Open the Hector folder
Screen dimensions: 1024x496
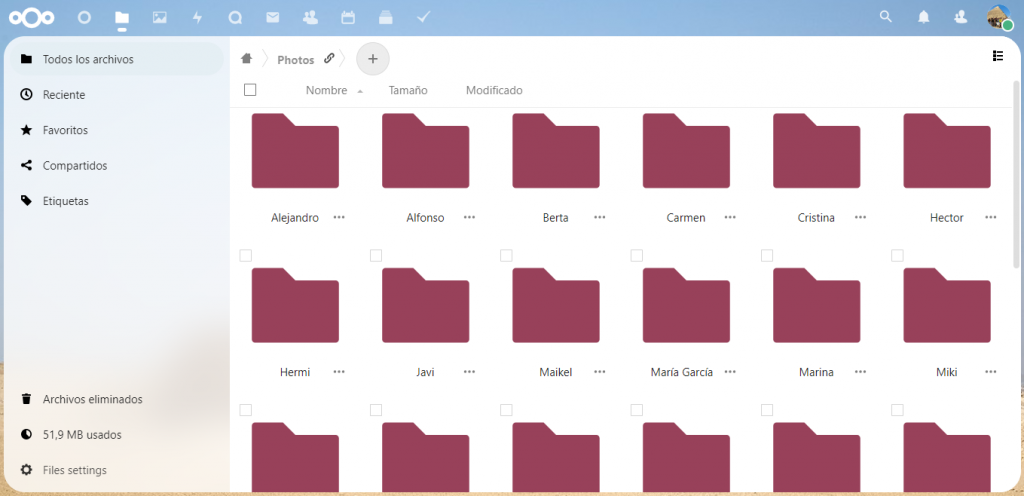(x=947, y=151)
